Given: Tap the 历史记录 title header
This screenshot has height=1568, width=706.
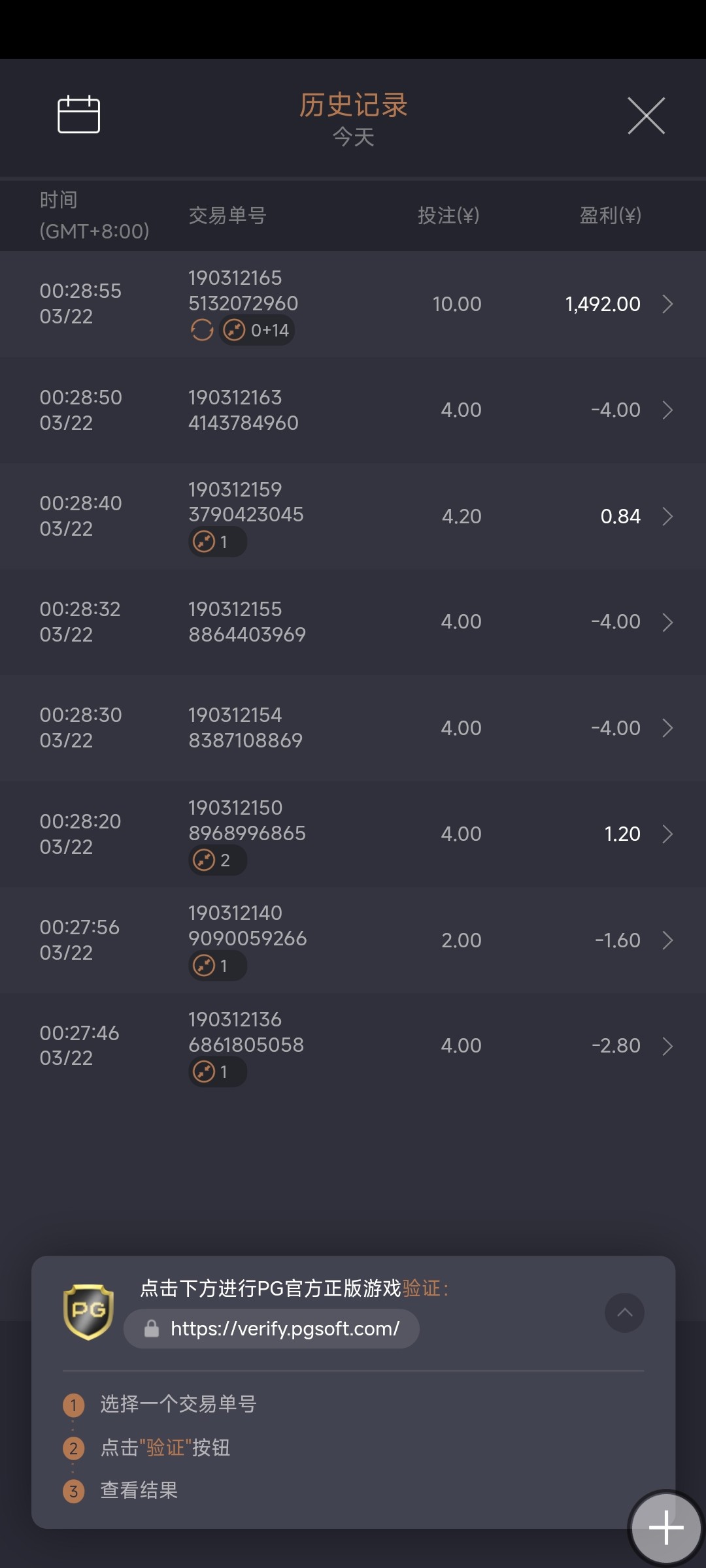Looking at the screenshot, I should coord(353,105).
